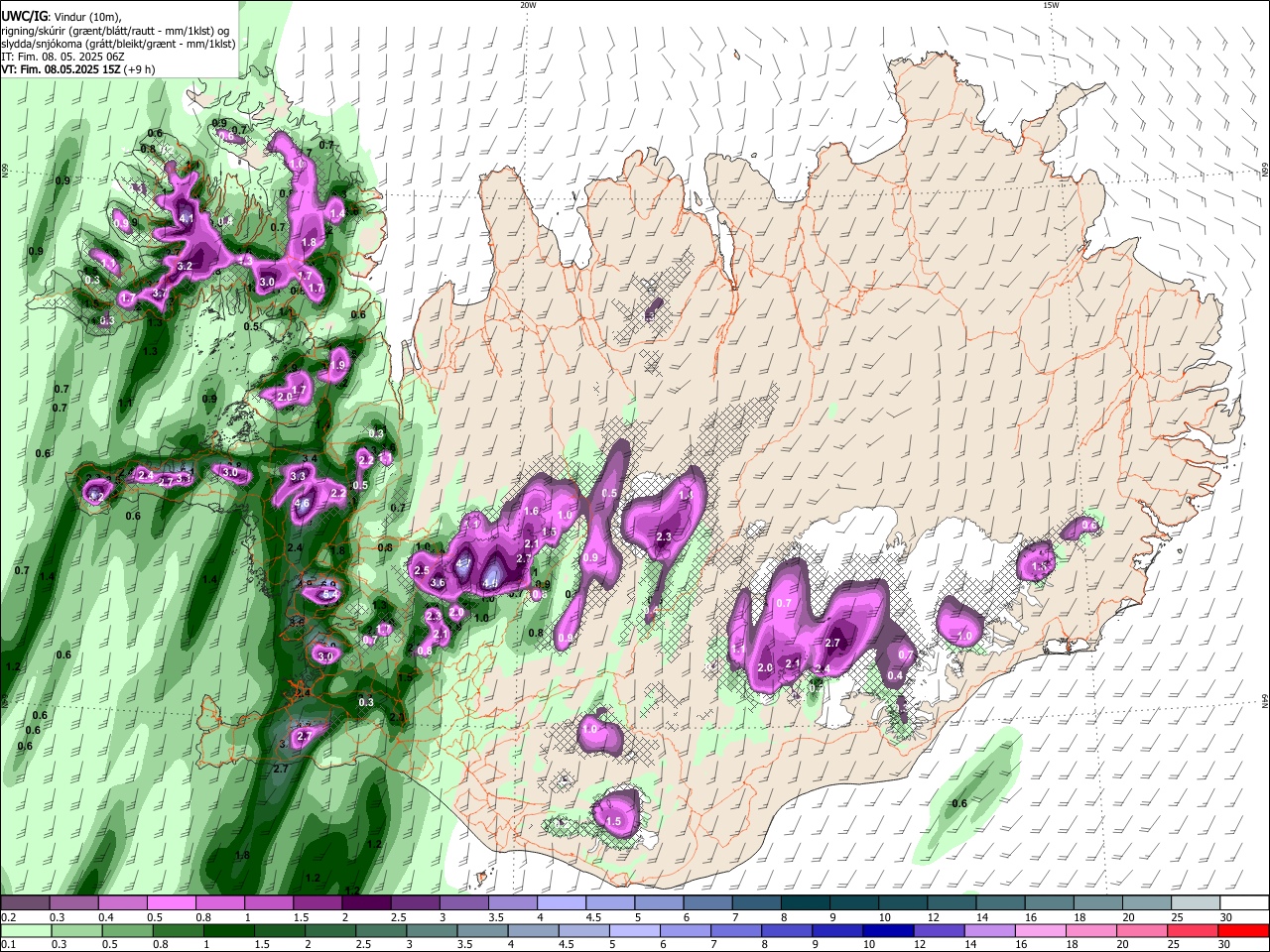Select the white swatch after 30 in snow row
Image resolution: width=1270 pixels, height=952 pixels.
(x=1245, y=903)
